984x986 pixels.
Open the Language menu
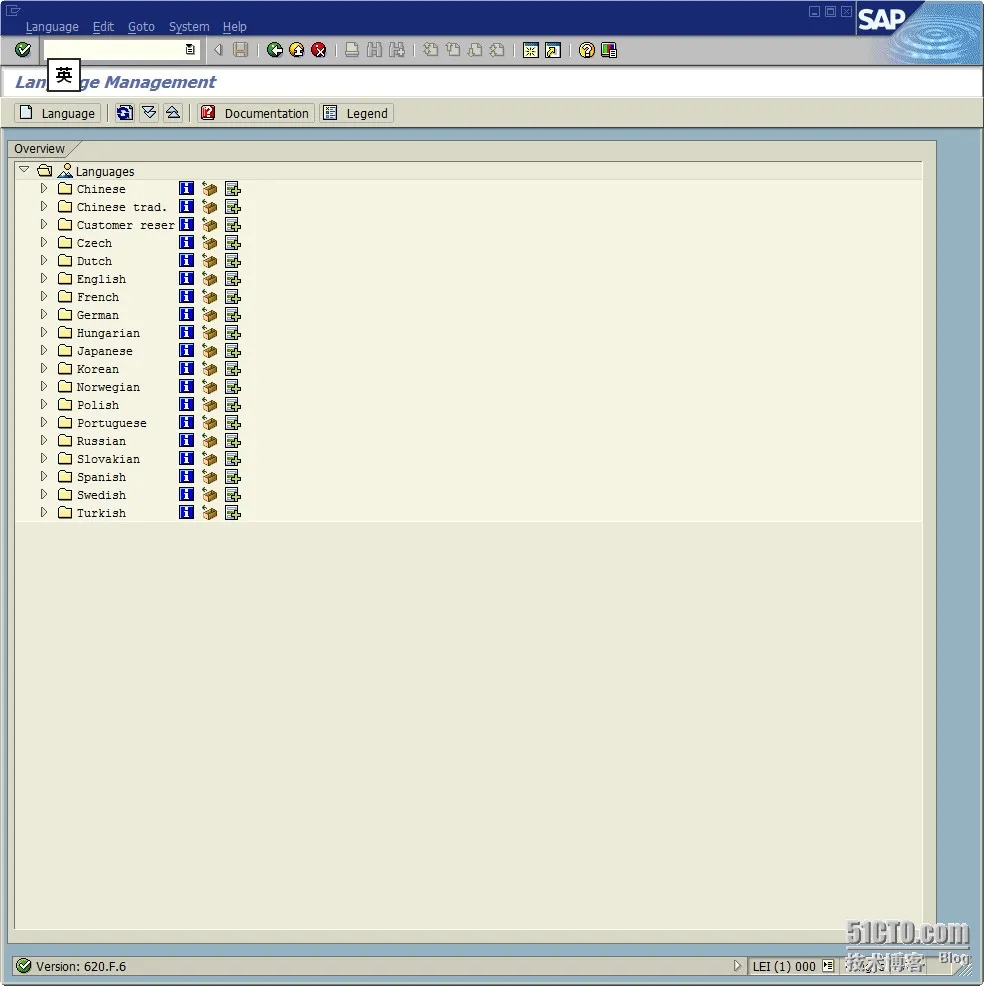52,26
